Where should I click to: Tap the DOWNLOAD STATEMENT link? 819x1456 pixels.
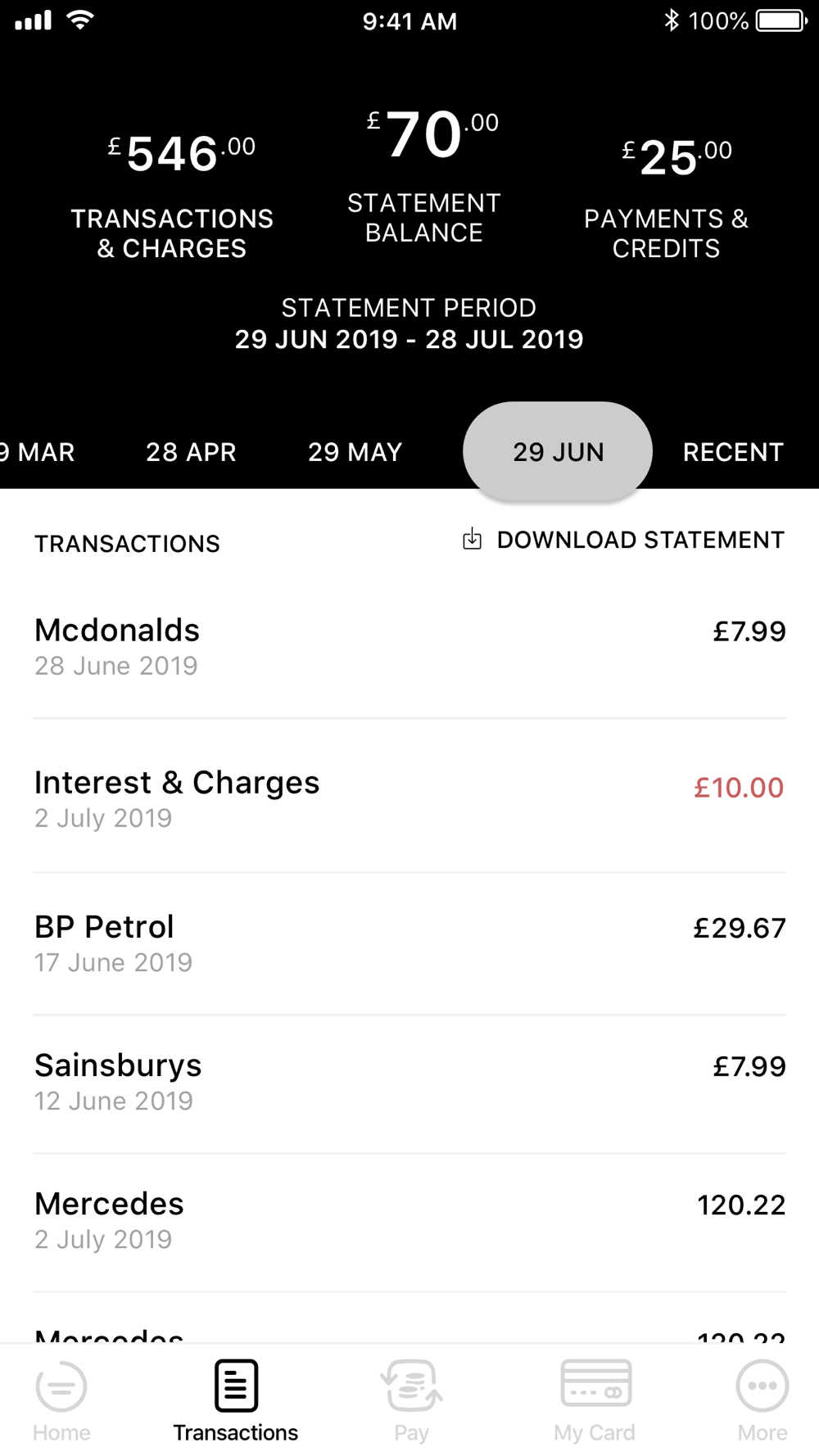pyautogui.click(x=640, y=540)
